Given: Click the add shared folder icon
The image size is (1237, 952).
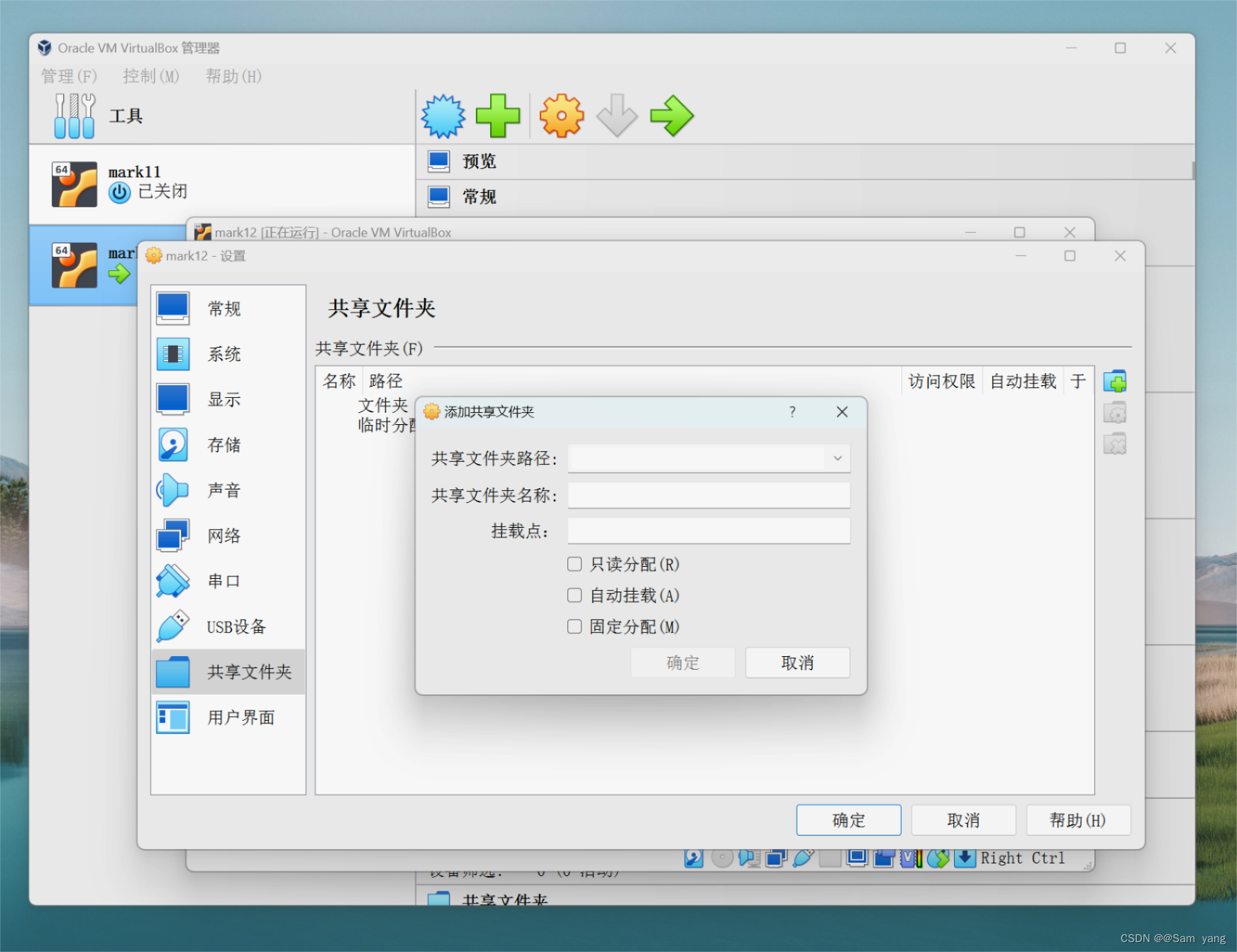Looking at the screenshot, I should coord(1115,382).
